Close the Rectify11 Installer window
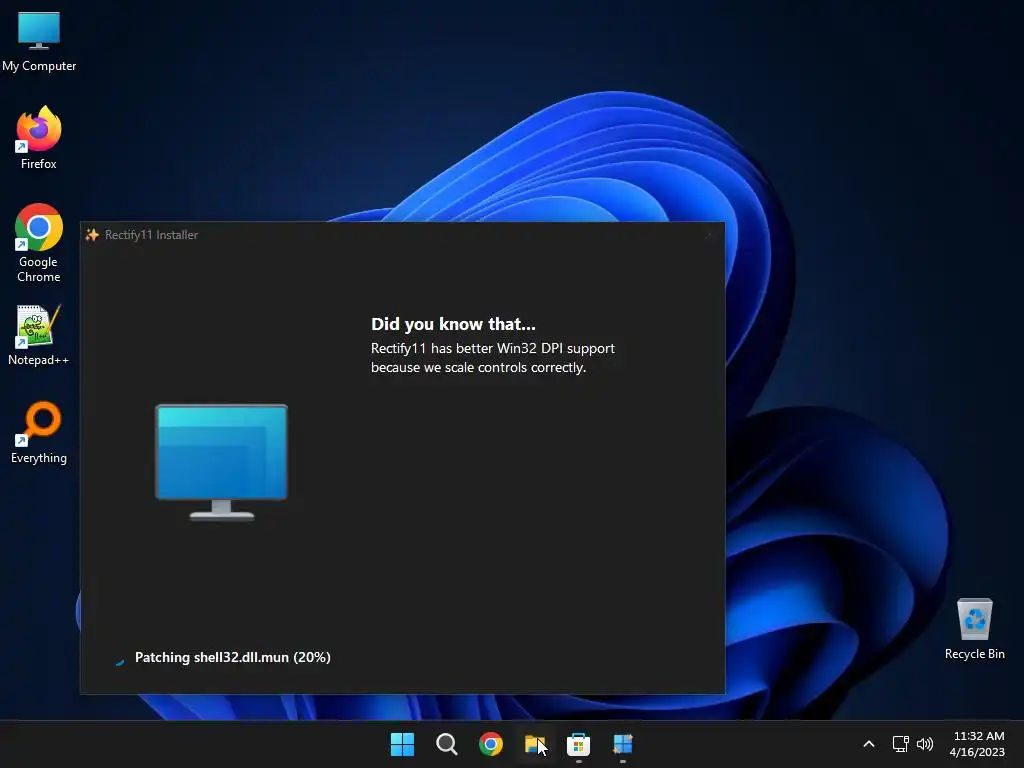The height and width of the screenshot is (768, 1024). 709,234
